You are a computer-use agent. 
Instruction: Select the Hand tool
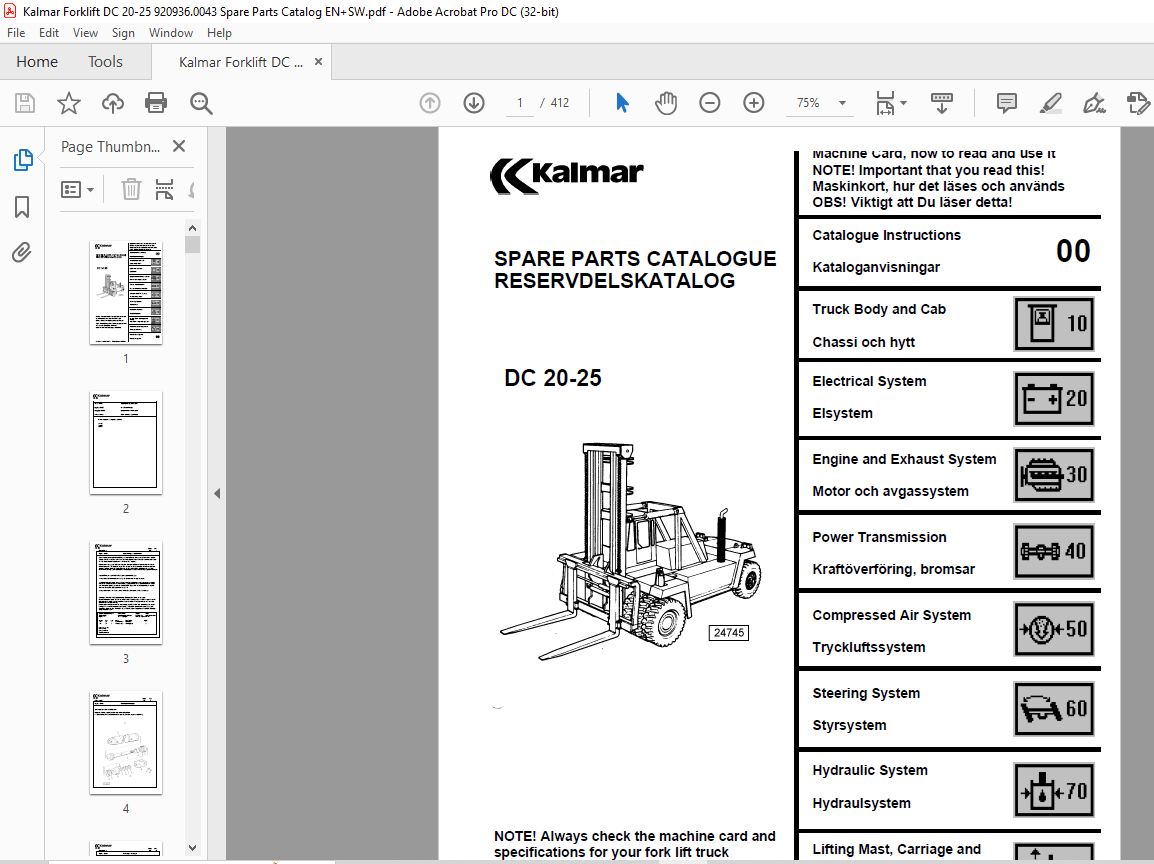(666, 102)
